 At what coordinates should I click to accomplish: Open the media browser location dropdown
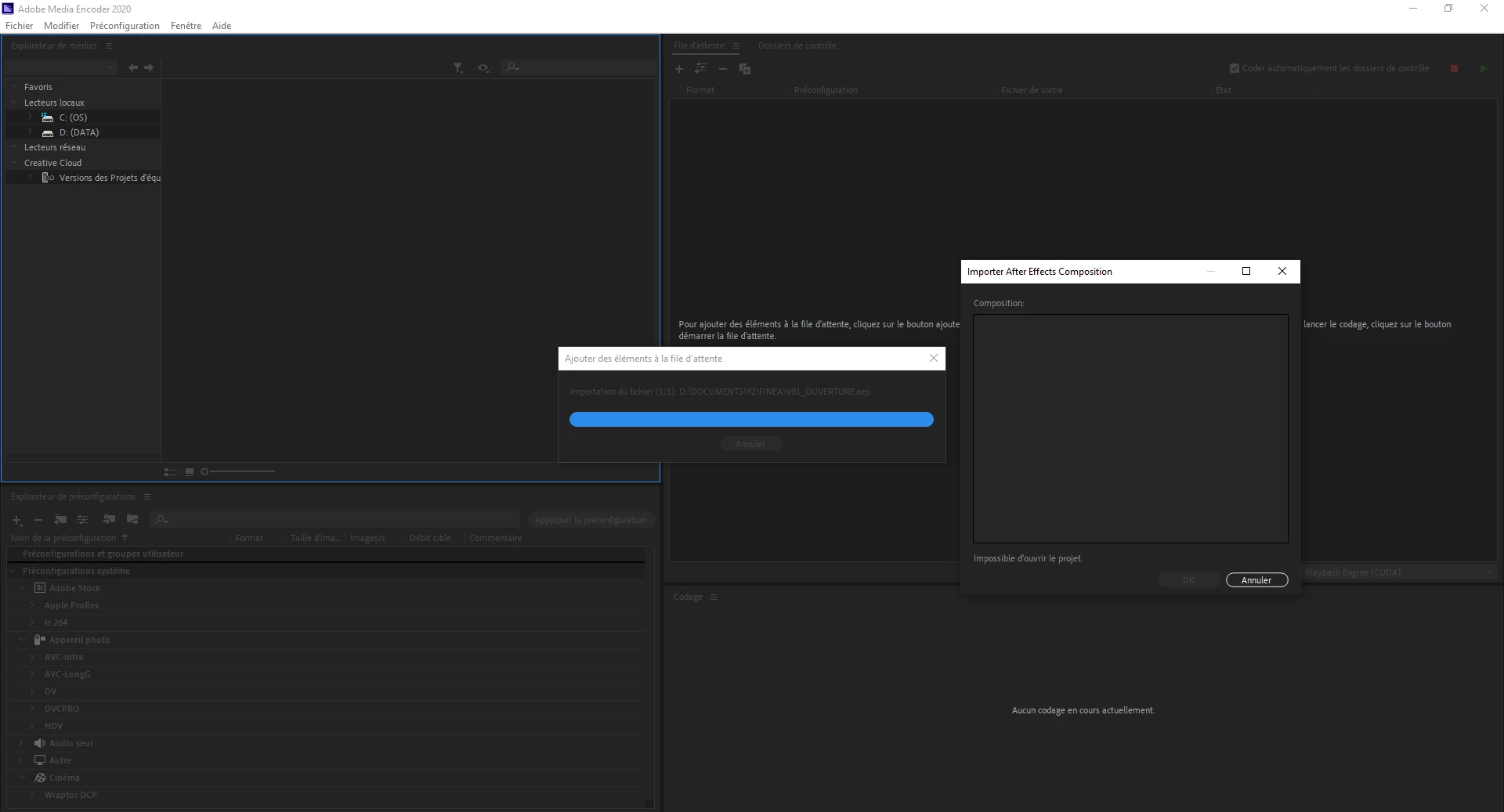[60, 68]
